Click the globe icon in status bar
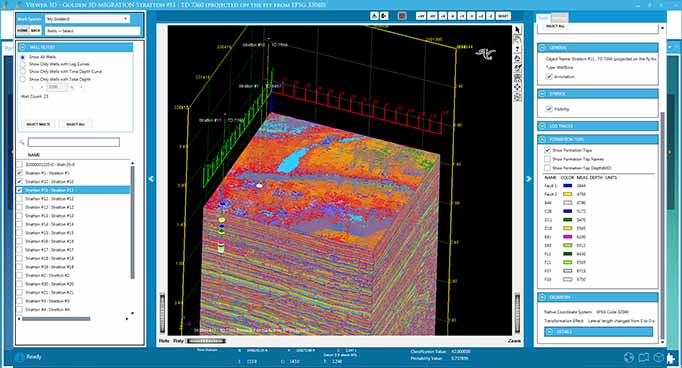 629,357
